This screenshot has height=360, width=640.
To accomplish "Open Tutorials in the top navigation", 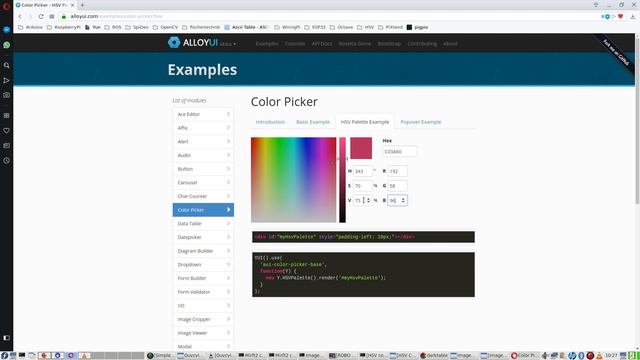I will point(295,44).
